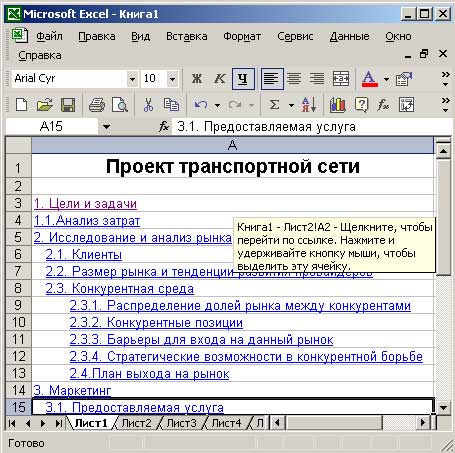The image size is (455, 453).
Task: Open Print Preview
Action: 120,105
